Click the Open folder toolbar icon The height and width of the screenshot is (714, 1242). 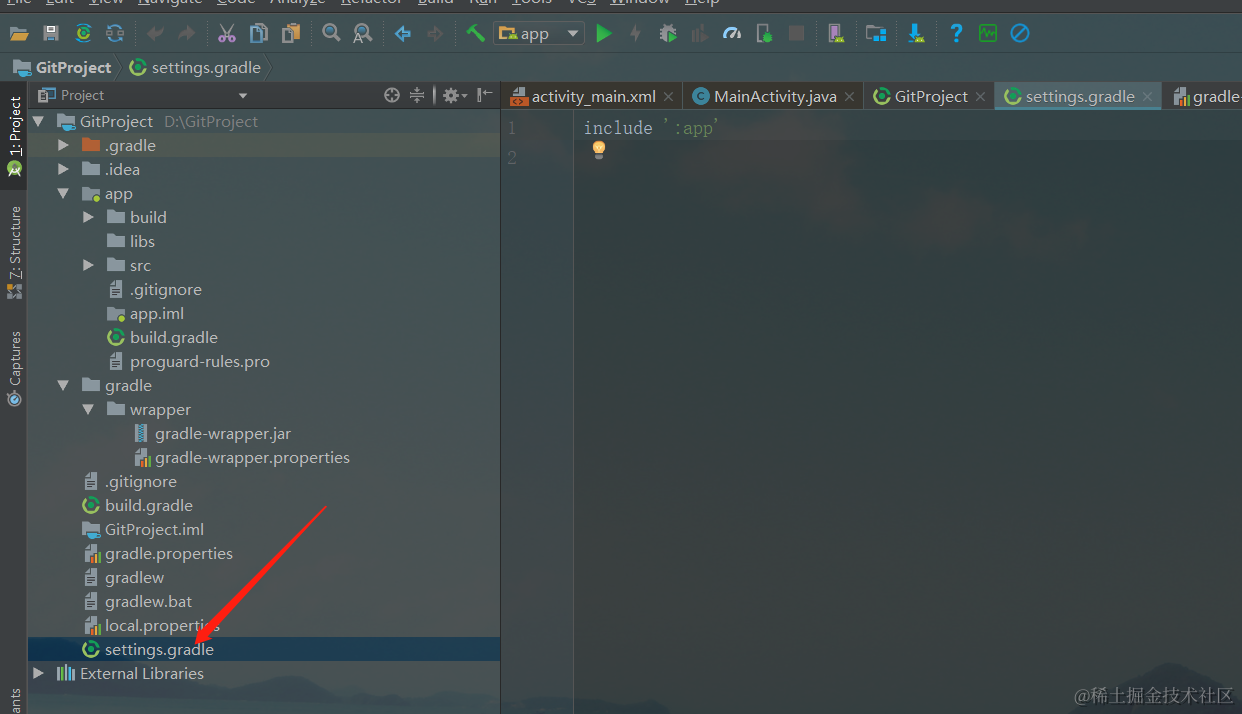coord(19,34)
